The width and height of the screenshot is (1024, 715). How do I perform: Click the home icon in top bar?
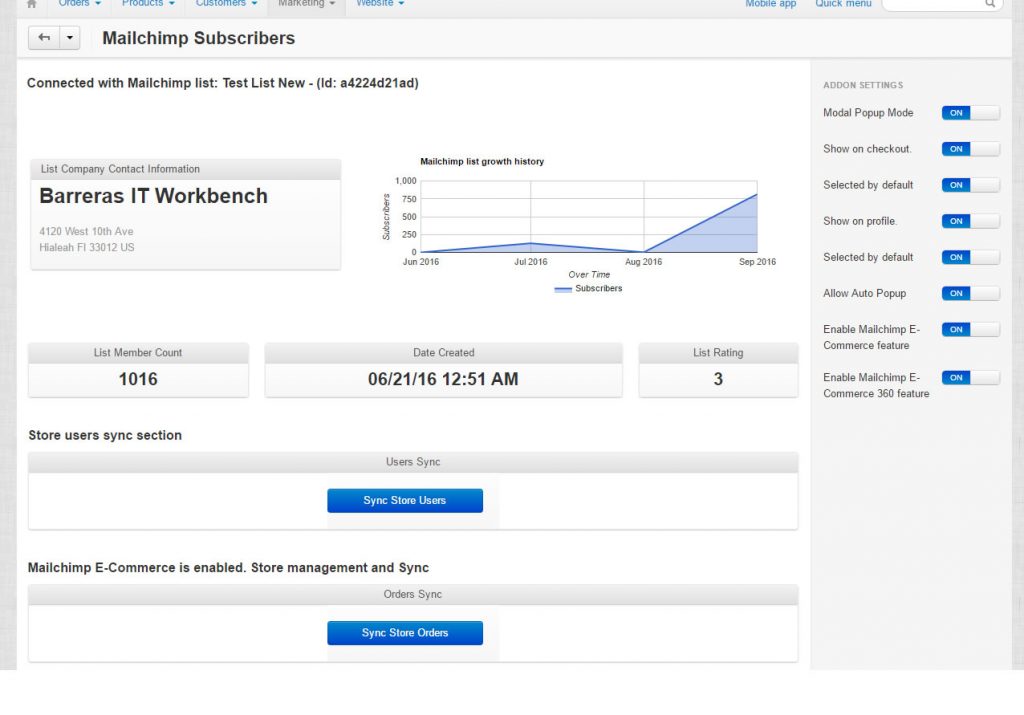point(31,4)
